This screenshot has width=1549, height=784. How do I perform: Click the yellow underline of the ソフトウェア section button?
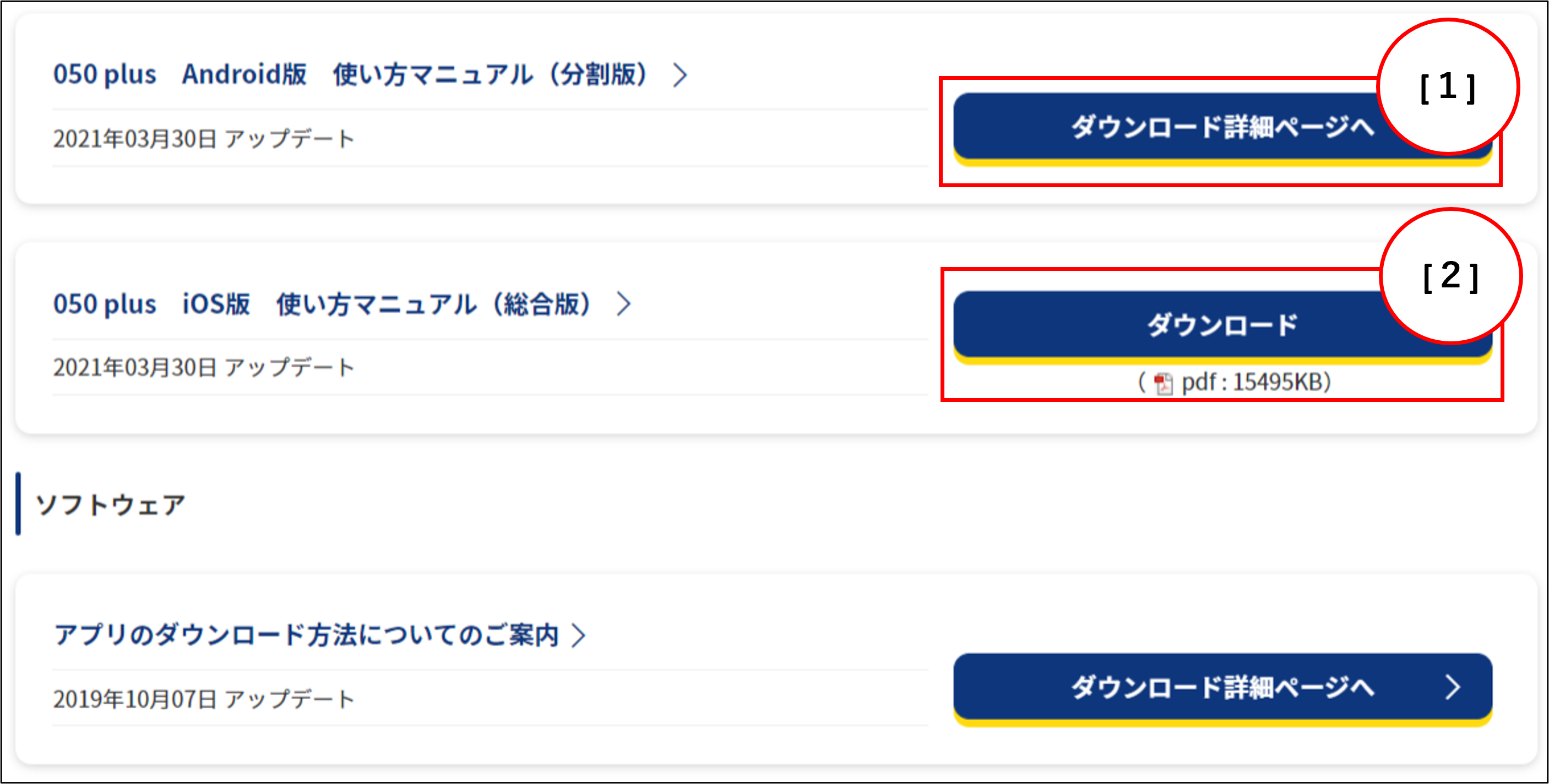1222,723
